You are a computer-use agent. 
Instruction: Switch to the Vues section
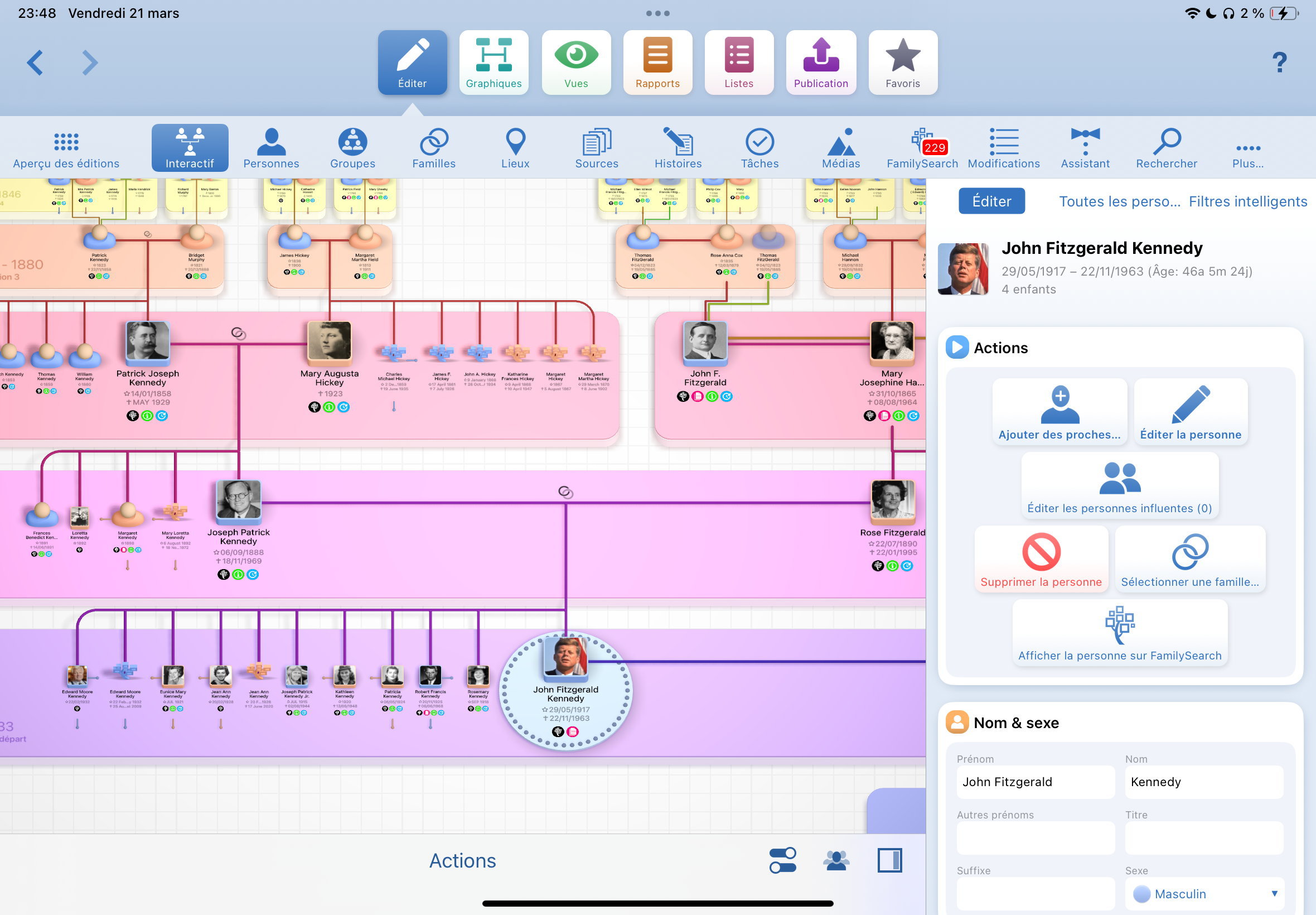click(577, 62)
